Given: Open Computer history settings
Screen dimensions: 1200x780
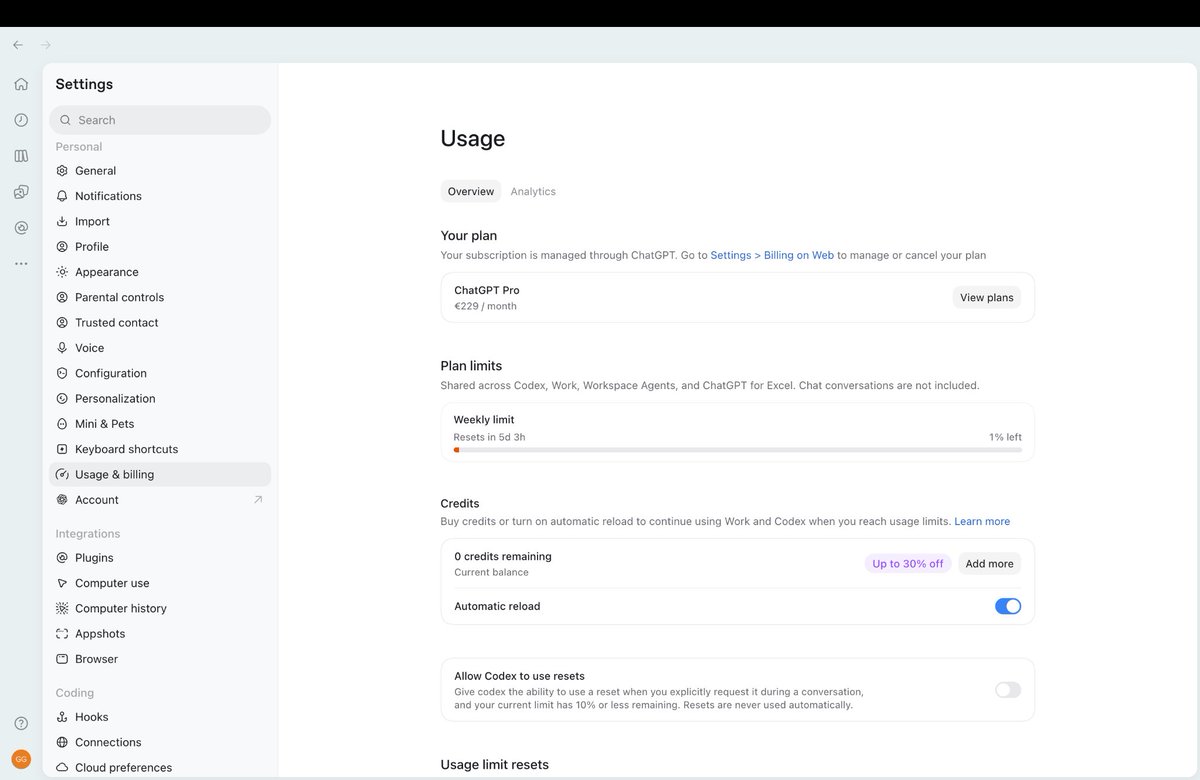Looking at the screenshot, I should click(160, 608).
